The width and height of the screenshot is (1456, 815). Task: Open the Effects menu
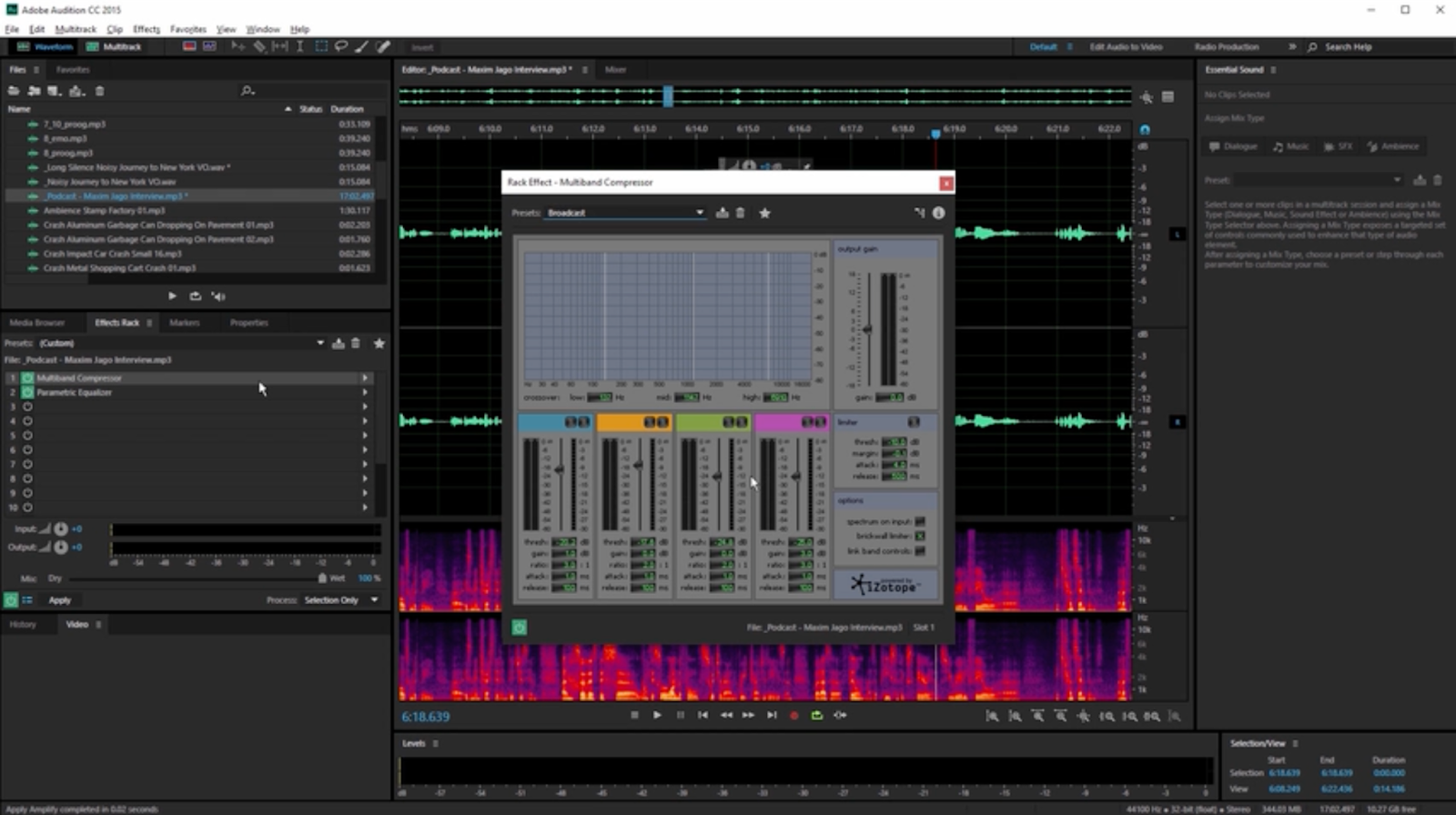pos(147,29)
